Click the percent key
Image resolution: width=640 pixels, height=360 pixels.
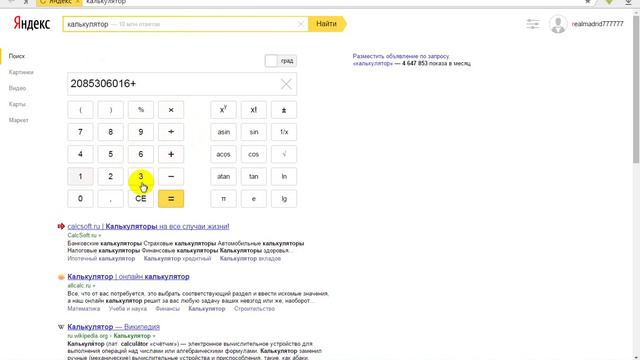(141, 110)
